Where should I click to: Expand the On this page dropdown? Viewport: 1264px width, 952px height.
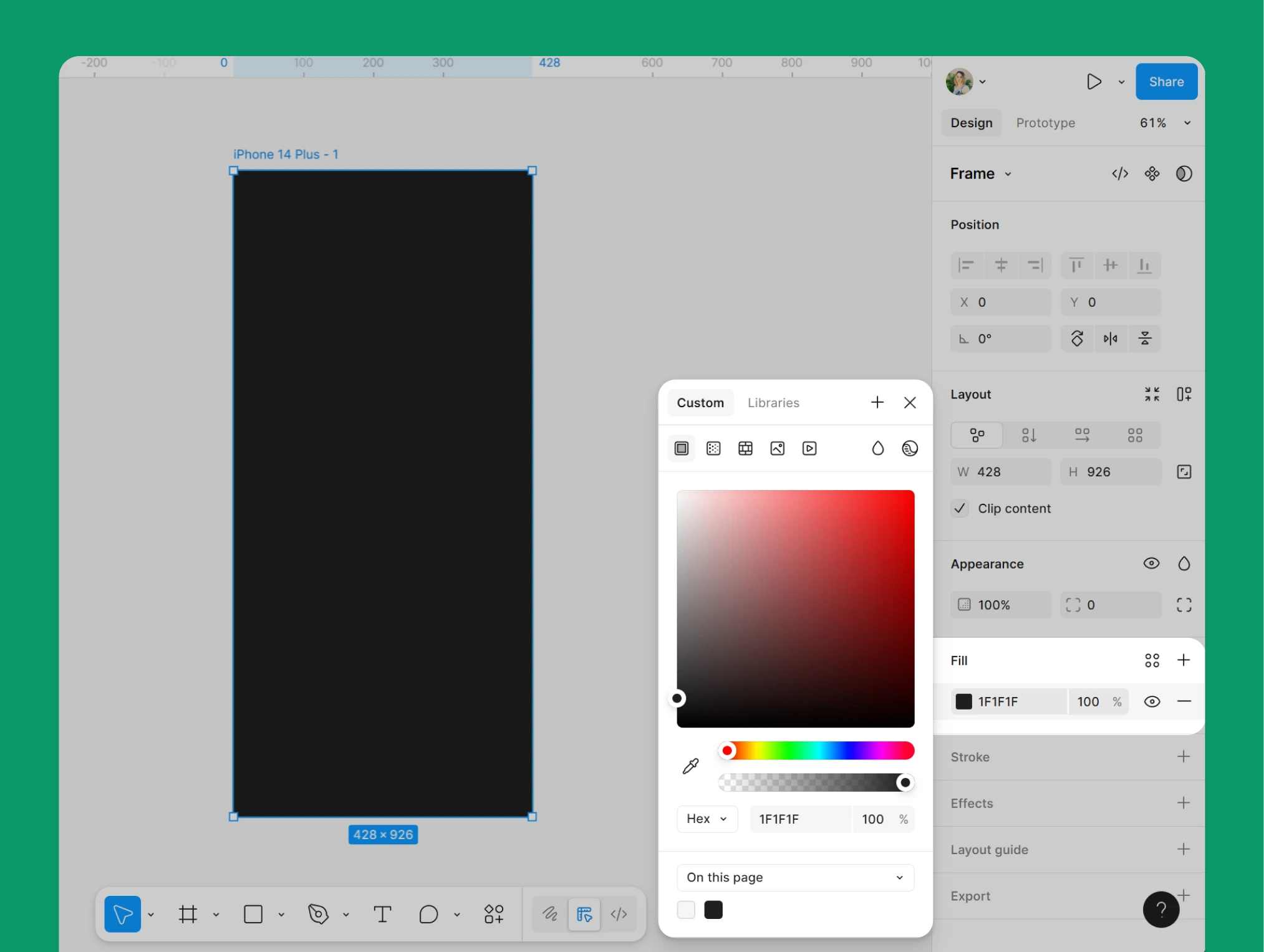pyautogui.click(x=794, y=877)
